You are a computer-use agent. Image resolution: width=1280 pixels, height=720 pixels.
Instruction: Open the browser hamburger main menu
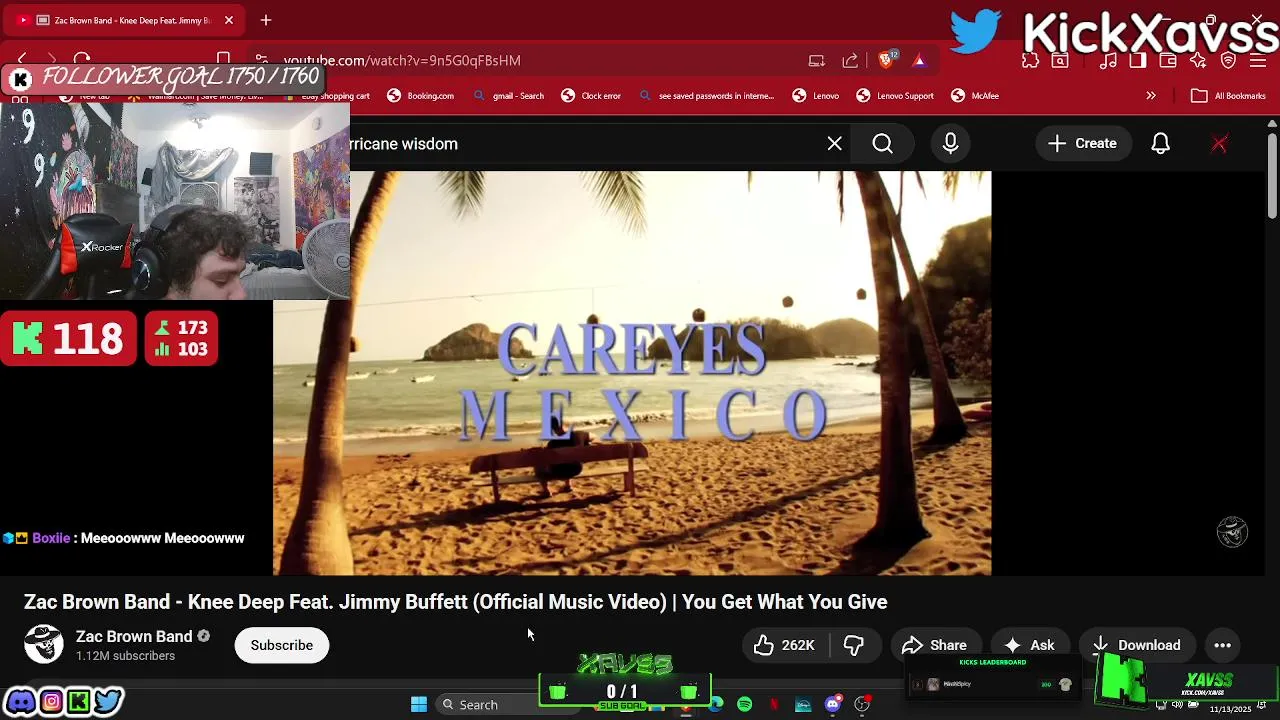pos(1258,60)
